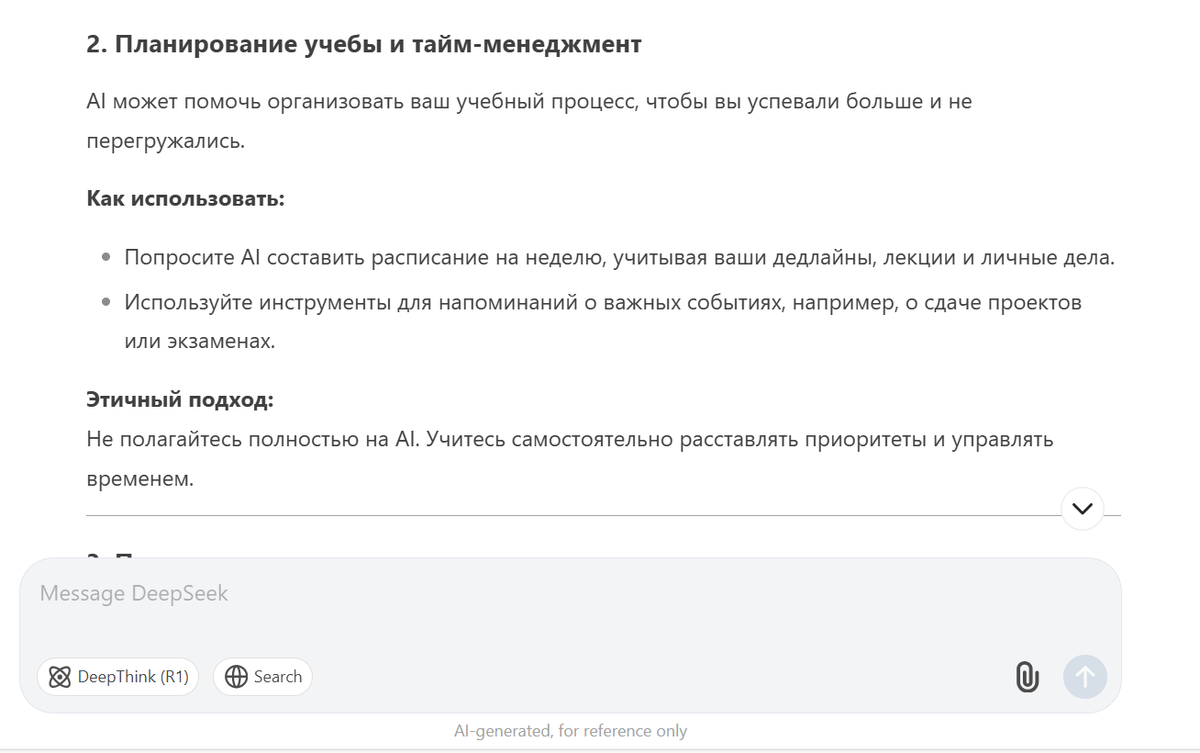Click the partially hidden section 3 heading

[110, 554]
